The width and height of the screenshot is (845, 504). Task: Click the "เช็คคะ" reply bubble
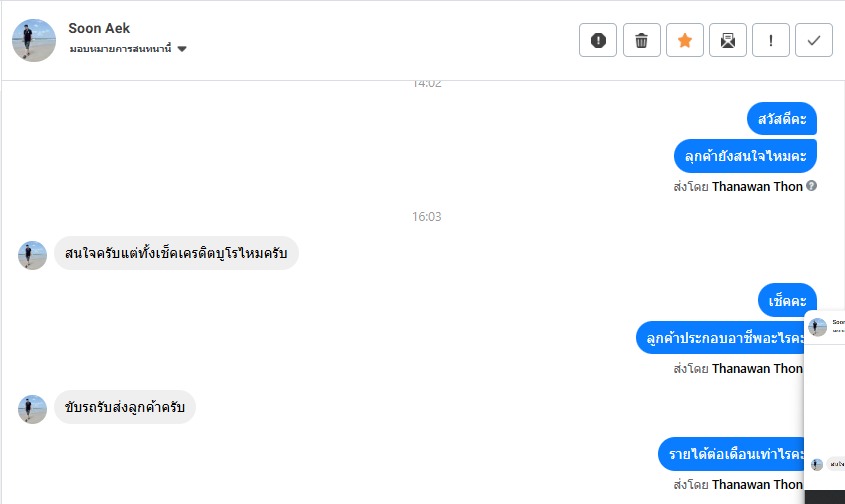(x=787, y=300)
